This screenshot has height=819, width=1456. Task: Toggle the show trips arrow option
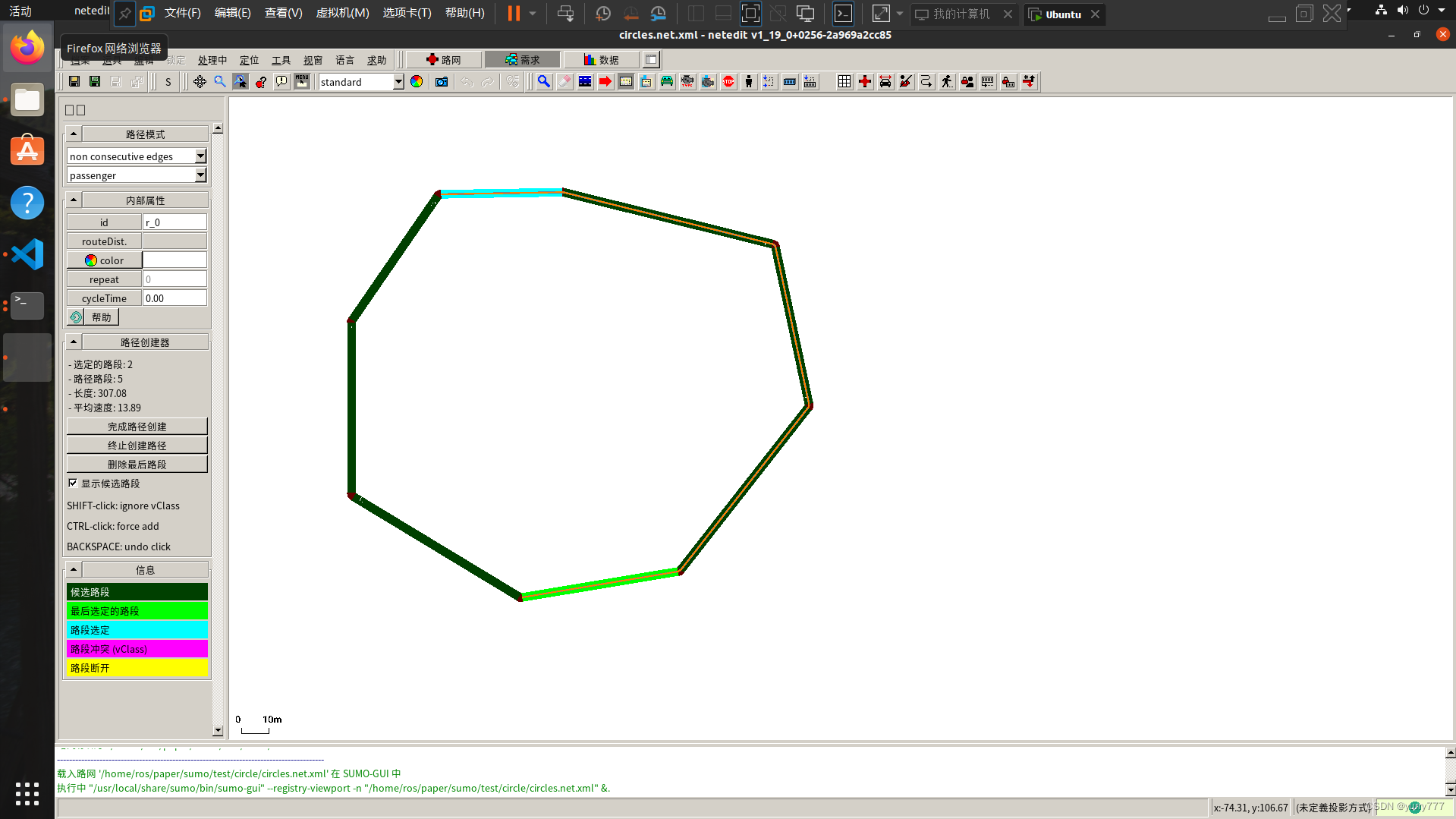(926, 82)
